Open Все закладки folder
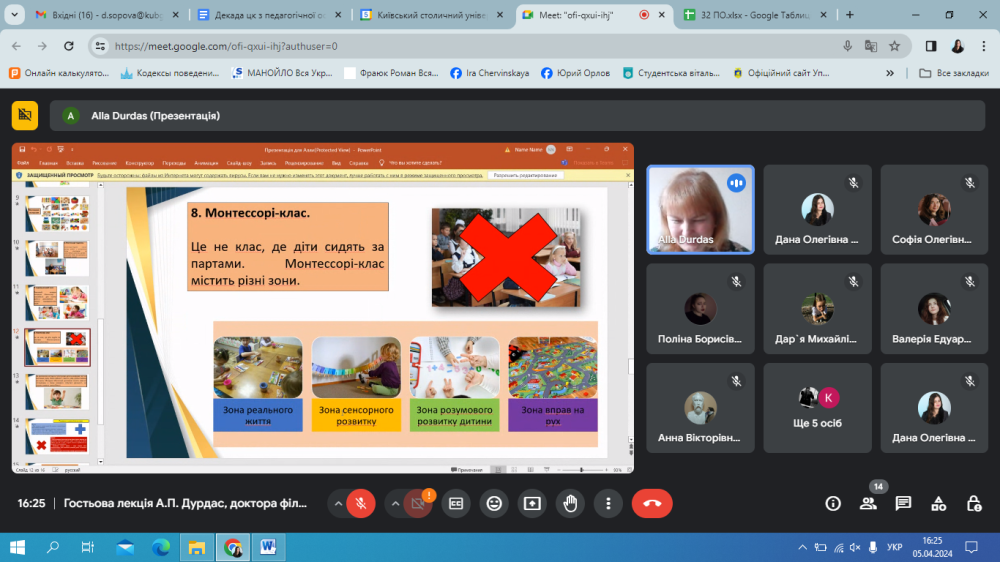1000x562 pixels. point(954,73)
